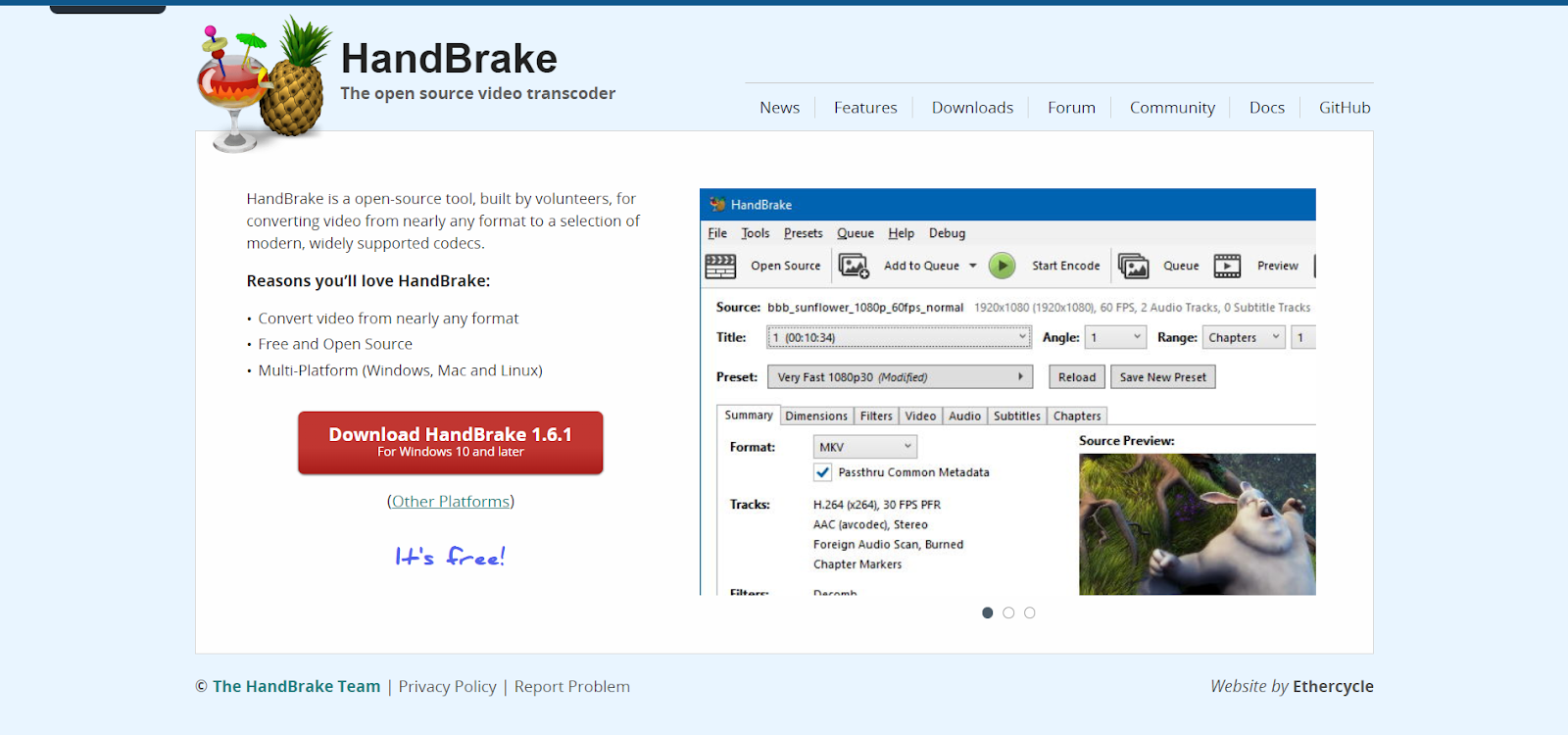Click the Foreign Audio Scan, Burned text

[x=888, y=545]
